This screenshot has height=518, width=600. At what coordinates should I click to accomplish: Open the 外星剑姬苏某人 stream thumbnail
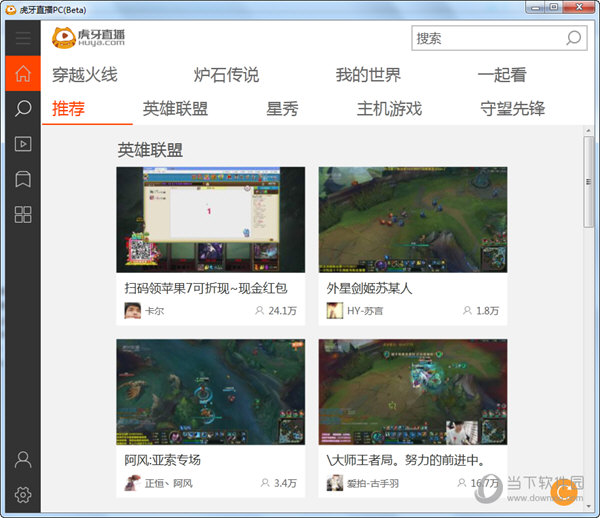click(x=412, y=219)
